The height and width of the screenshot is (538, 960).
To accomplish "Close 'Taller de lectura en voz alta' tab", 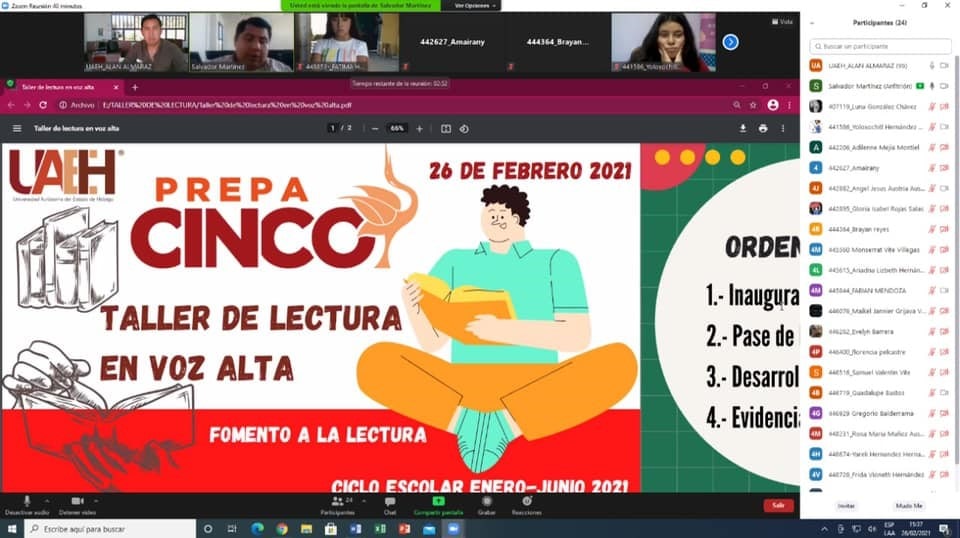I will [x=116, y=88].
